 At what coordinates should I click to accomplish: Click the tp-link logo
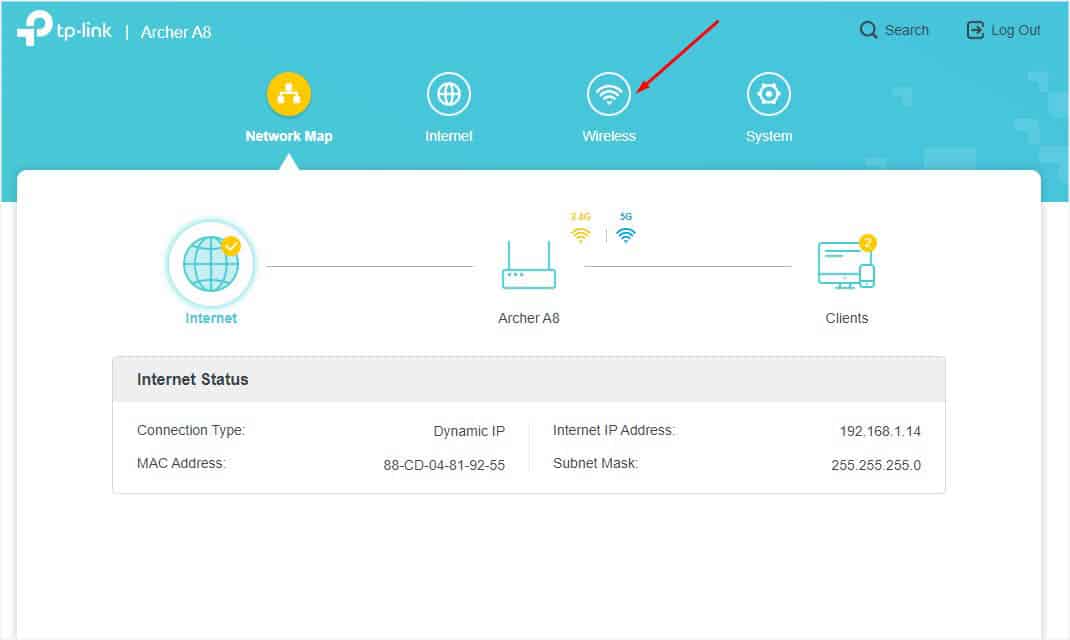[x=64, y=29]
